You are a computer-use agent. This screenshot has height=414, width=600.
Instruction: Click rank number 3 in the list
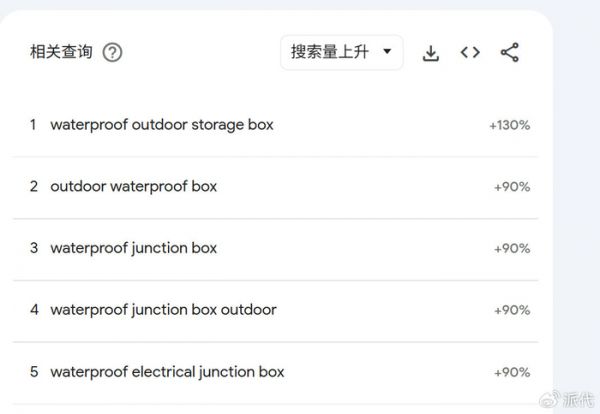point(34,248)
